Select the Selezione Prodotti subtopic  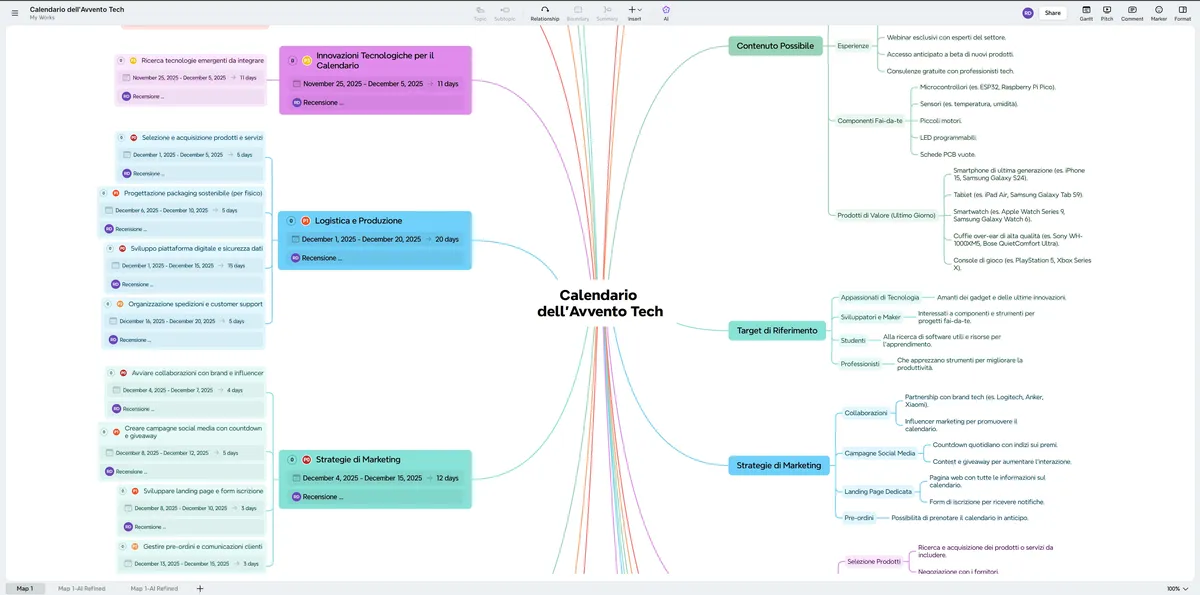pos(874,561)
